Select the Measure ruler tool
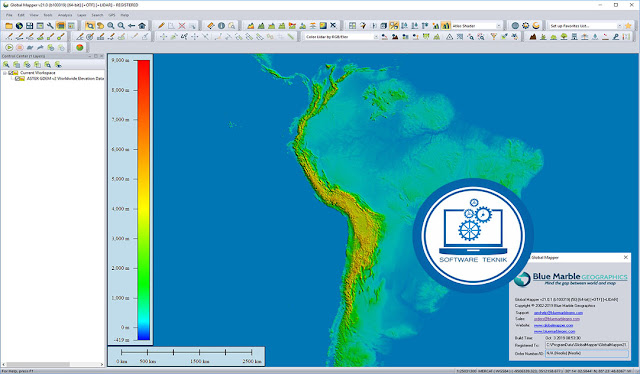640x374 pixels. [x=211, y=26]
